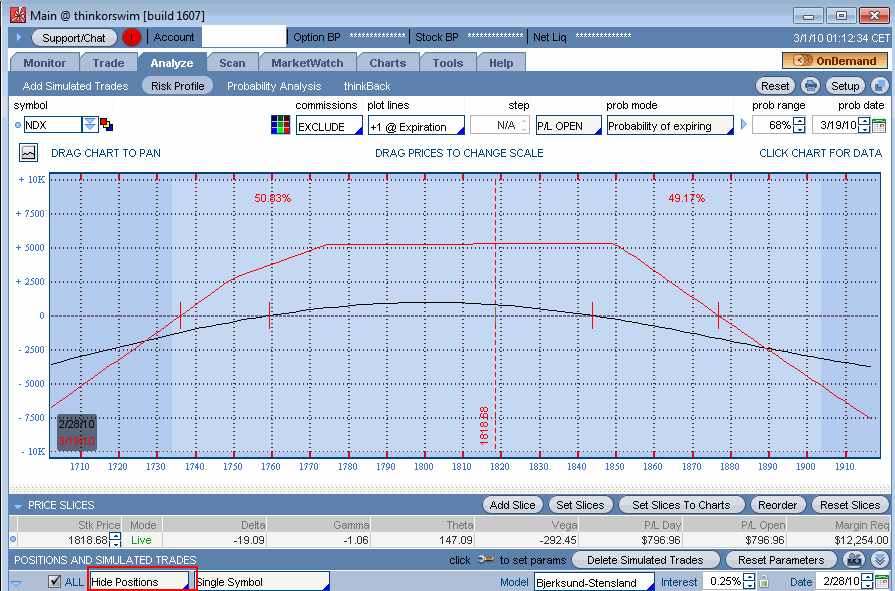Screen dimensions: 895x591
Task: Click the camera icon in the positions bar
Action: [x=854, y=560]
